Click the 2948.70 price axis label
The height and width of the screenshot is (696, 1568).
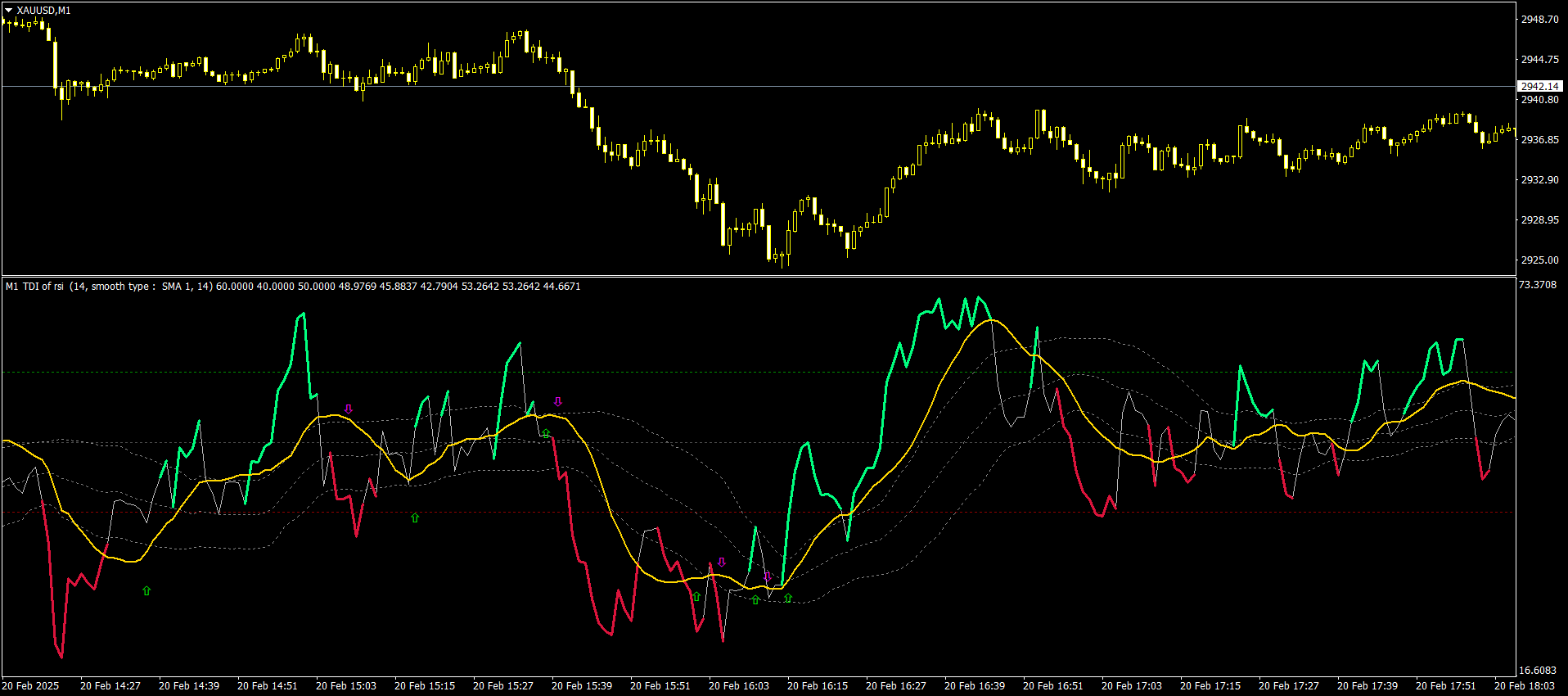1540,19
